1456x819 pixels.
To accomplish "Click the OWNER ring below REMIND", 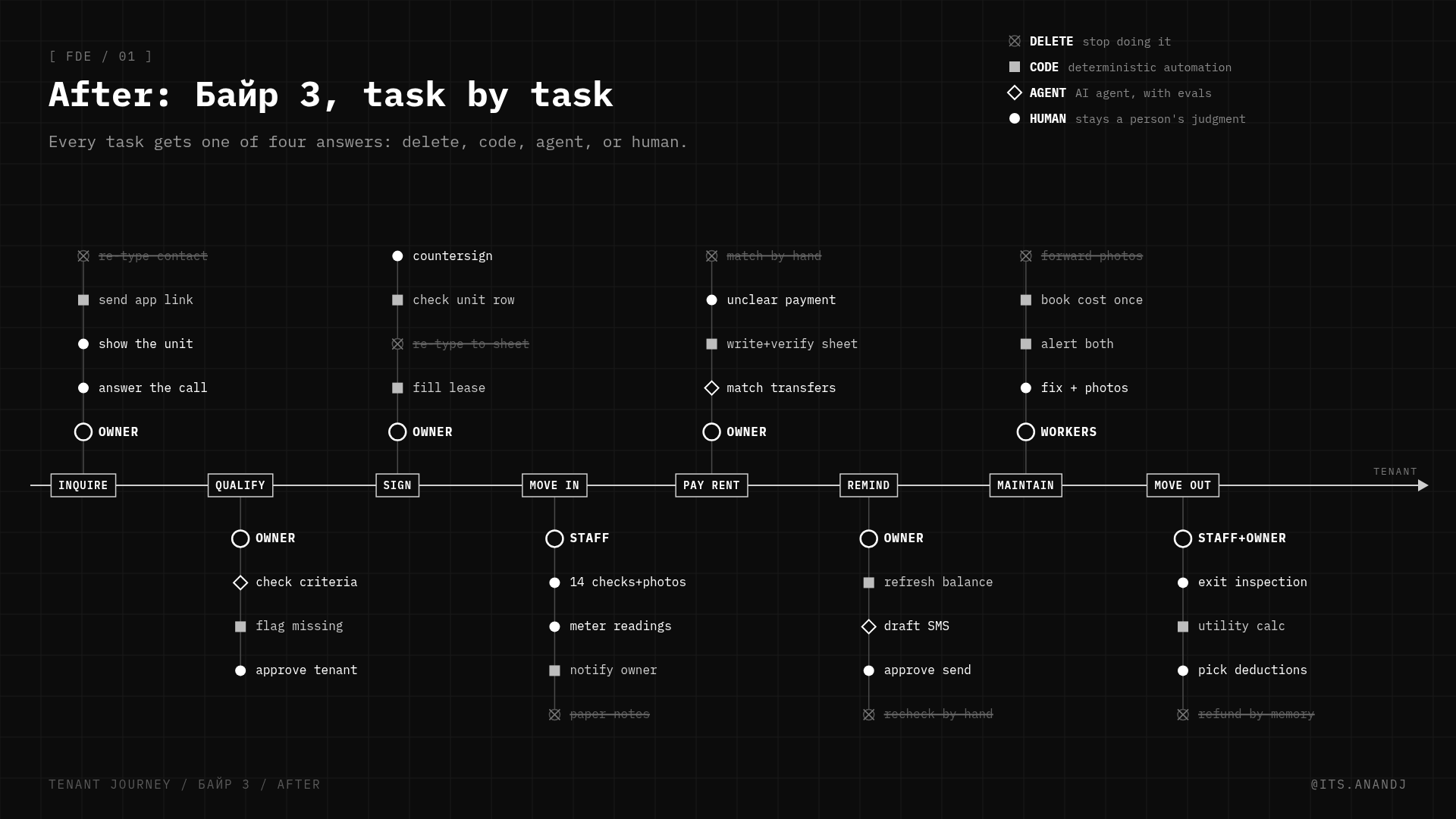I will pos(869,538).
